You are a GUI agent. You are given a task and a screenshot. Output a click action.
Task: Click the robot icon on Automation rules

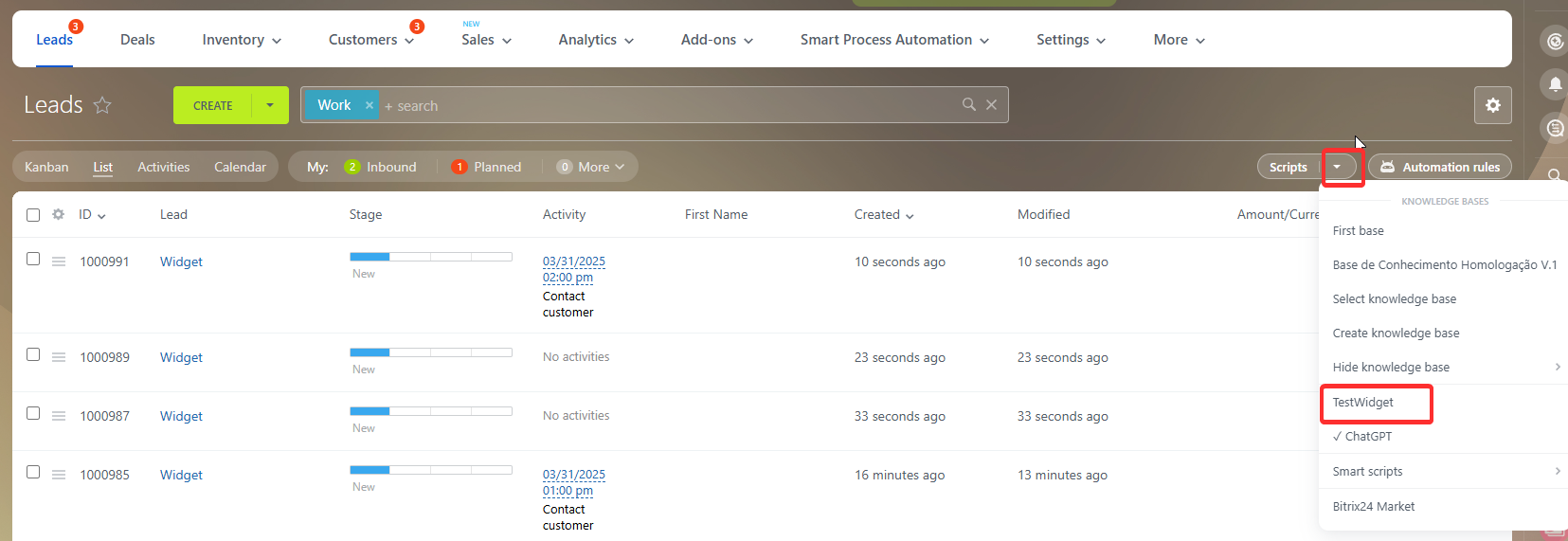click(x=1387, y=167)
